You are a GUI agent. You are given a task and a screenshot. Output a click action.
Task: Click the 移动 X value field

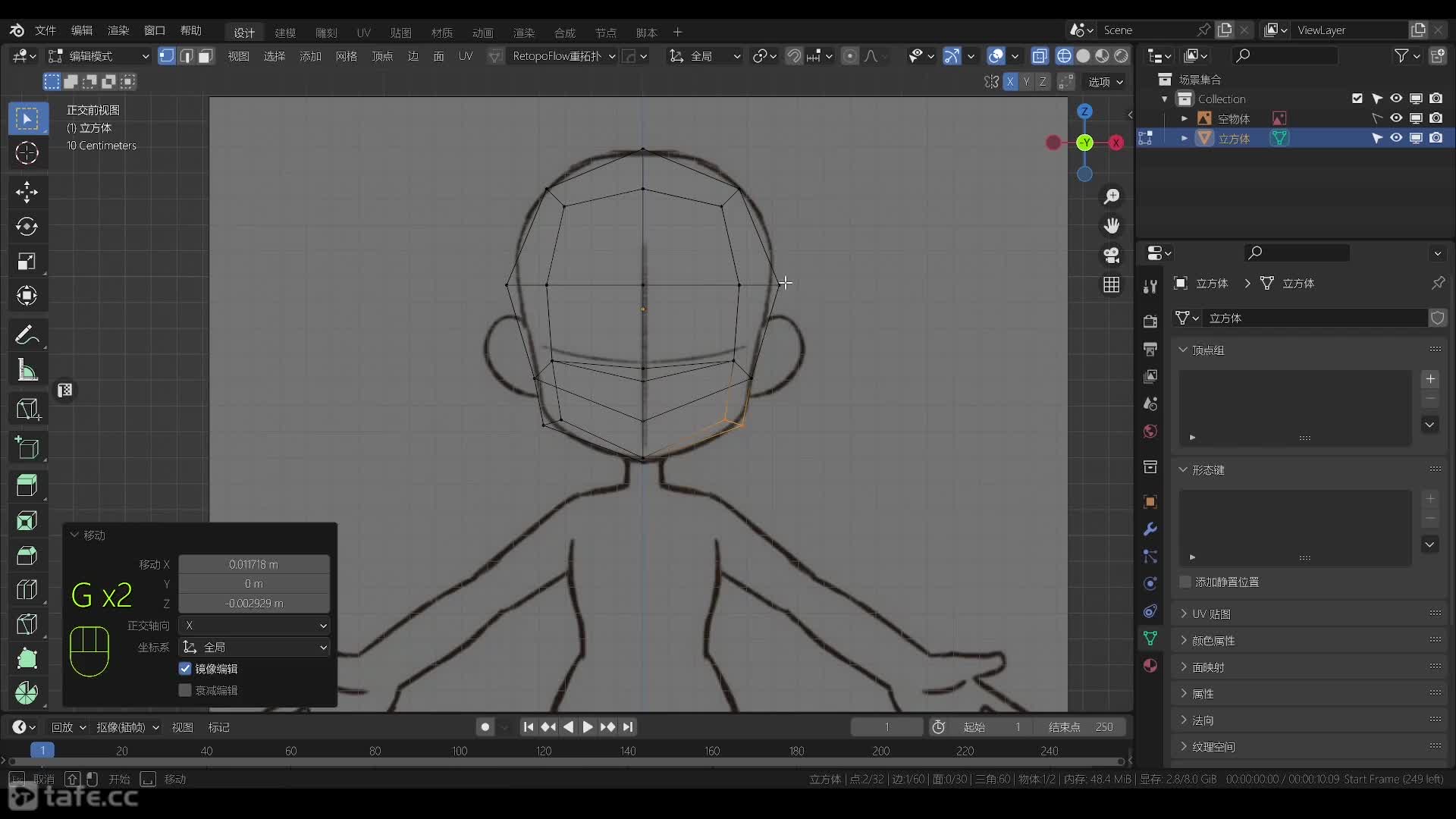tap(254, 564)
